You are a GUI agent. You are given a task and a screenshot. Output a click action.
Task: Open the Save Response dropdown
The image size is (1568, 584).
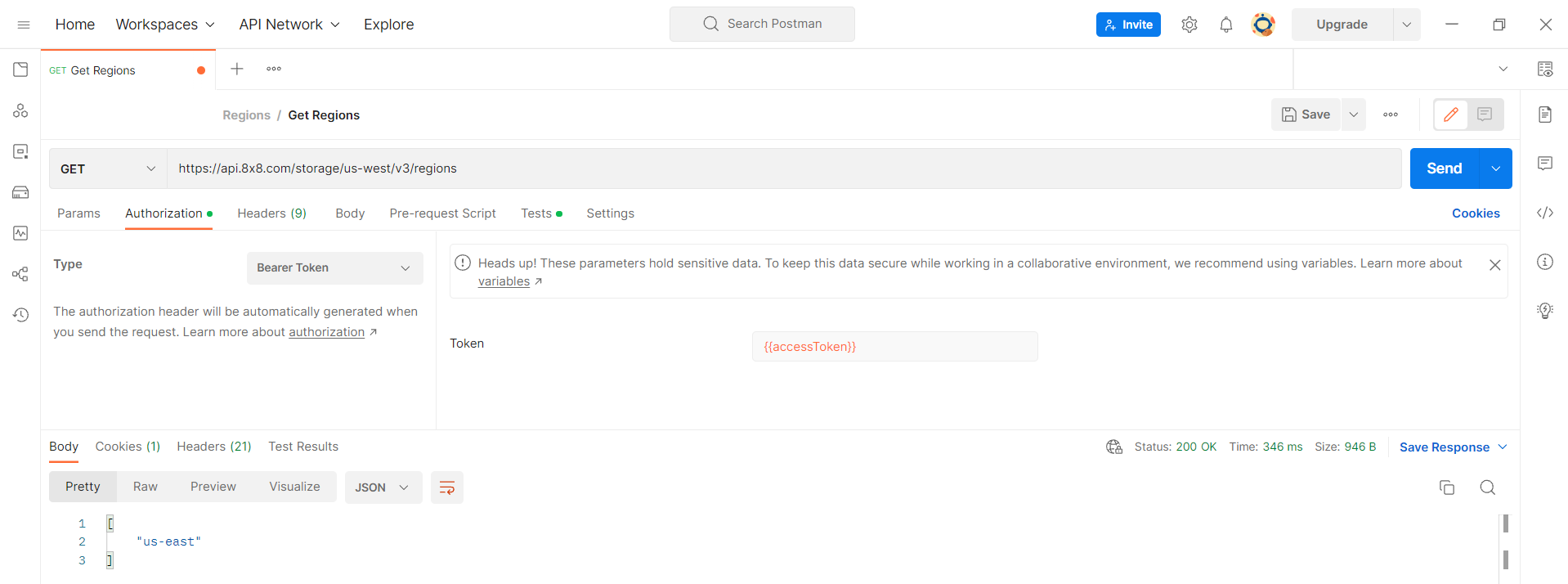1453,447
